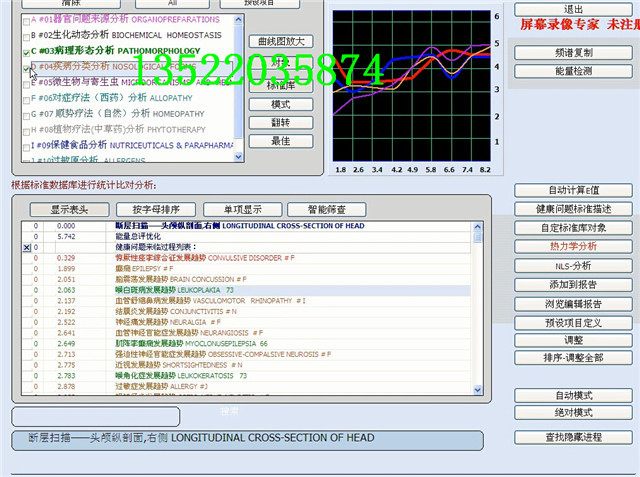Open 智能筛查 smart screening

328,209
